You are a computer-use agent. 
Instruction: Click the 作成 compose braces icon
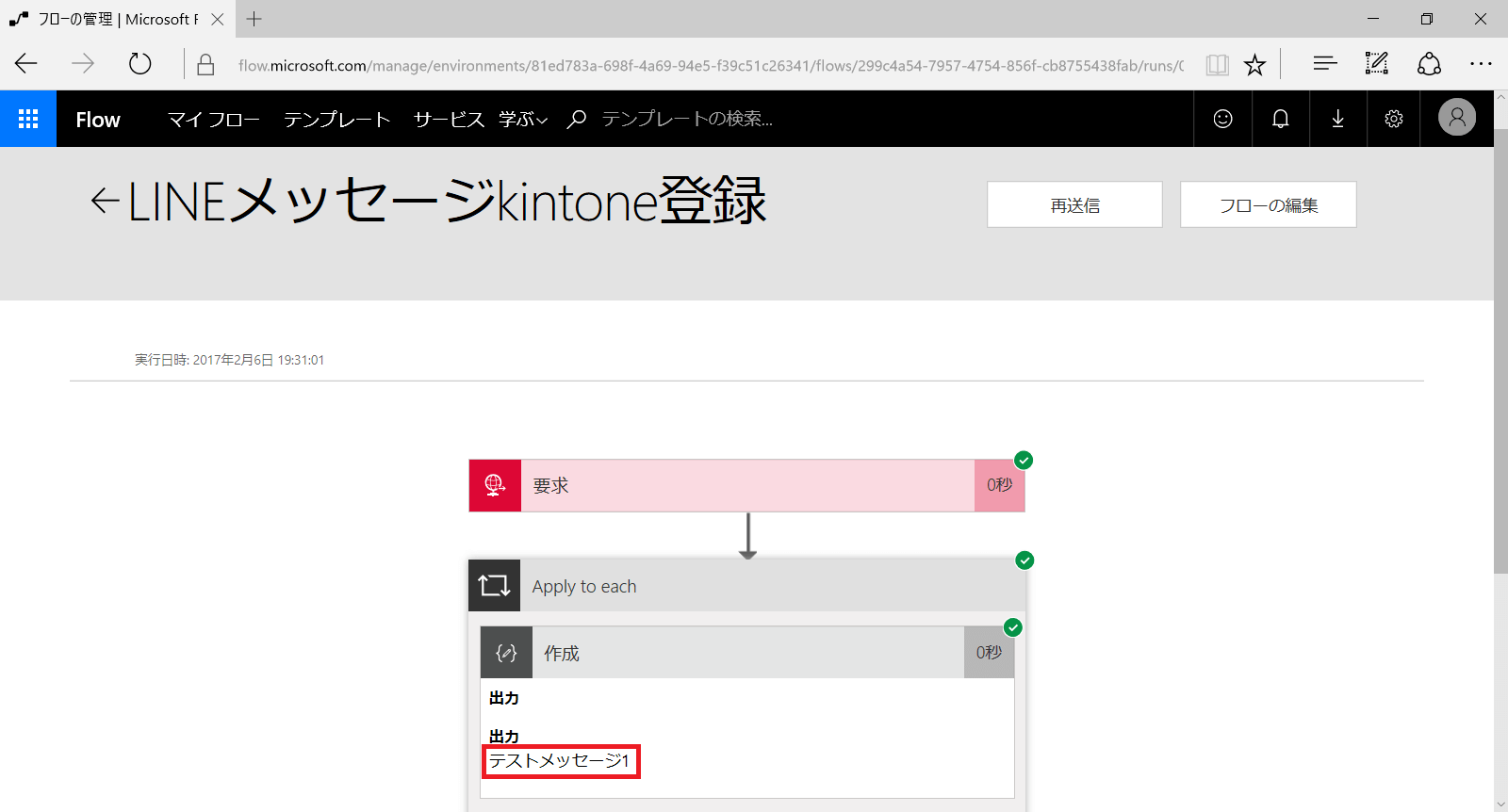506,653
